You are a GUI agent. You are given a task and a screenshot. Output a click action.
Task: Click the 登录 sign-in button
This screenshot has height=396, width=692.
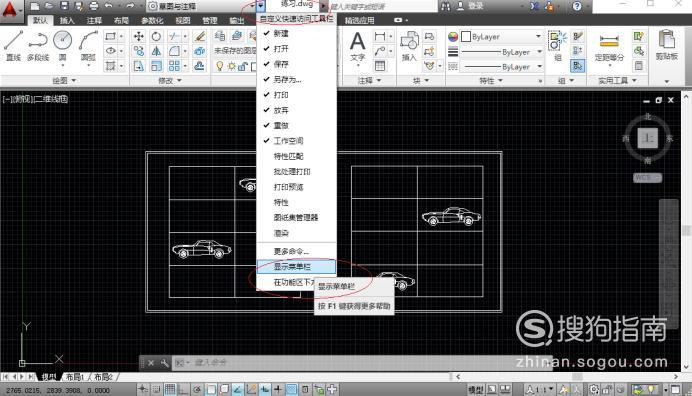(471, 6)
